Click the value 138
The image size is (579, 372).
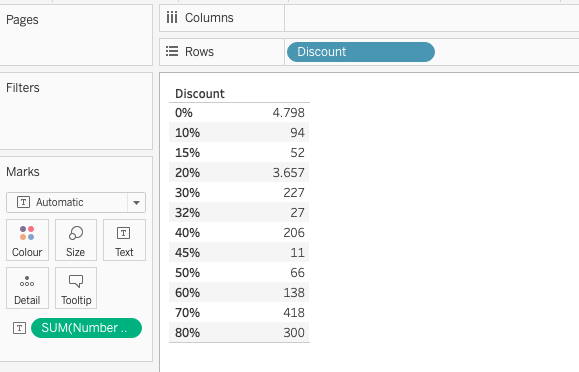[294, 293]
